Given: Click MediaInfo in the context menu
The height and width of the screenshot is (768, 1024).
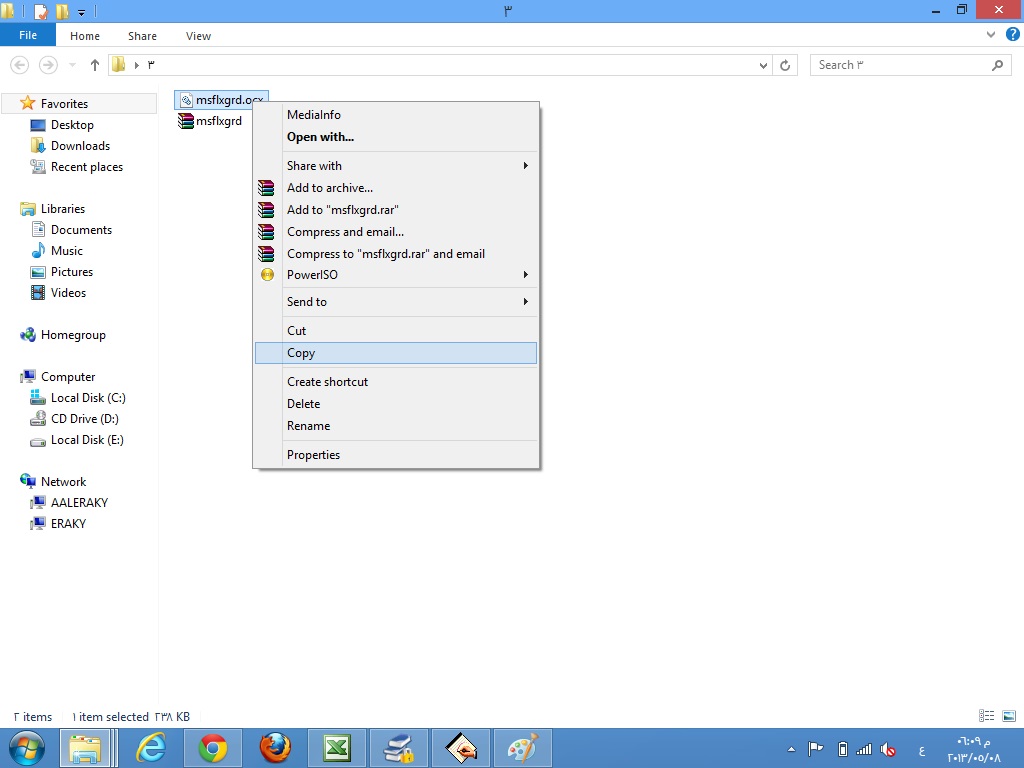Looking at the screenshot, I should click(x=396, y=114).
